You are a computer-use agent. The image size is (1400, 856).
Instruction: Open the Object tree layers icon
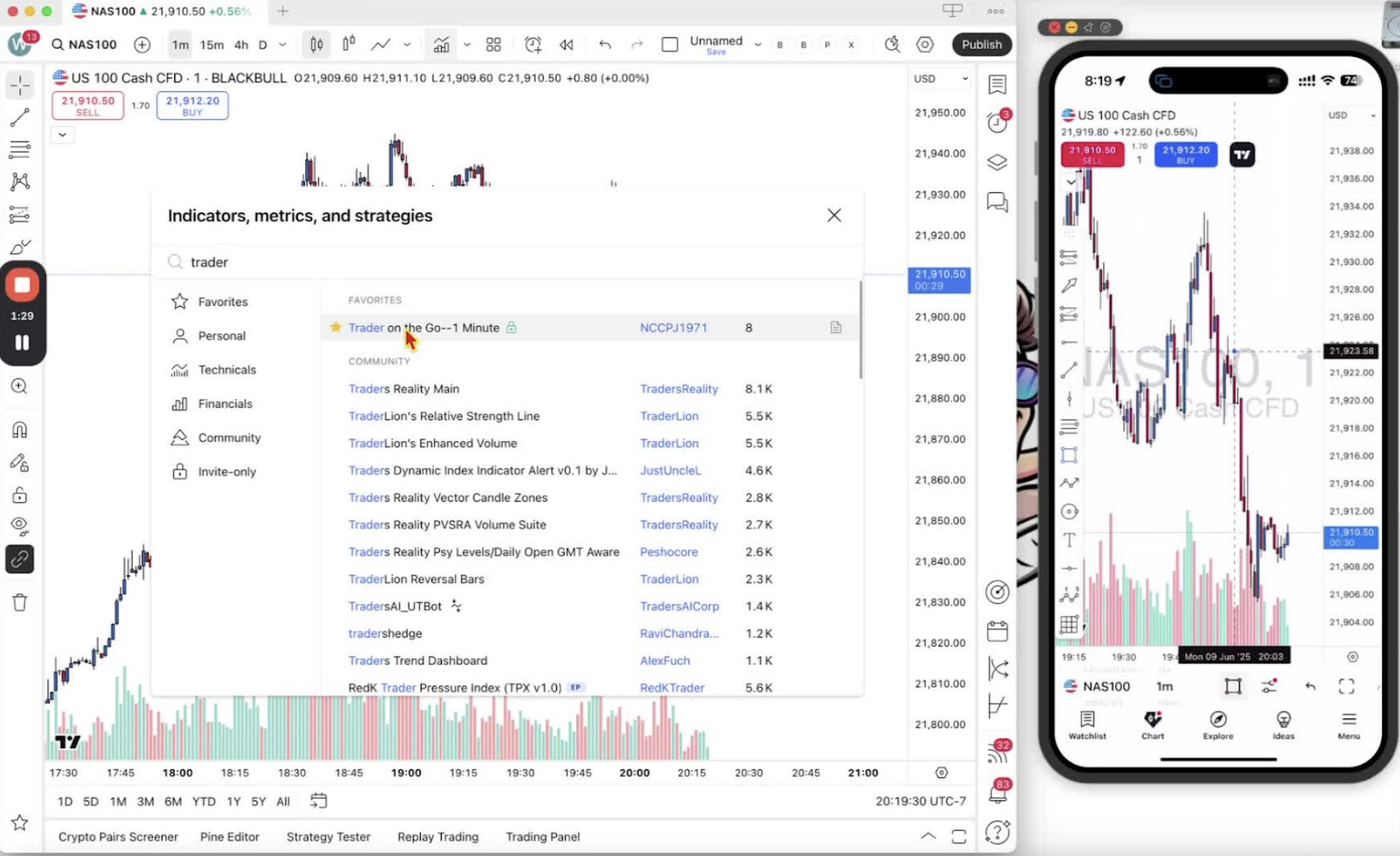pos(997,162)
